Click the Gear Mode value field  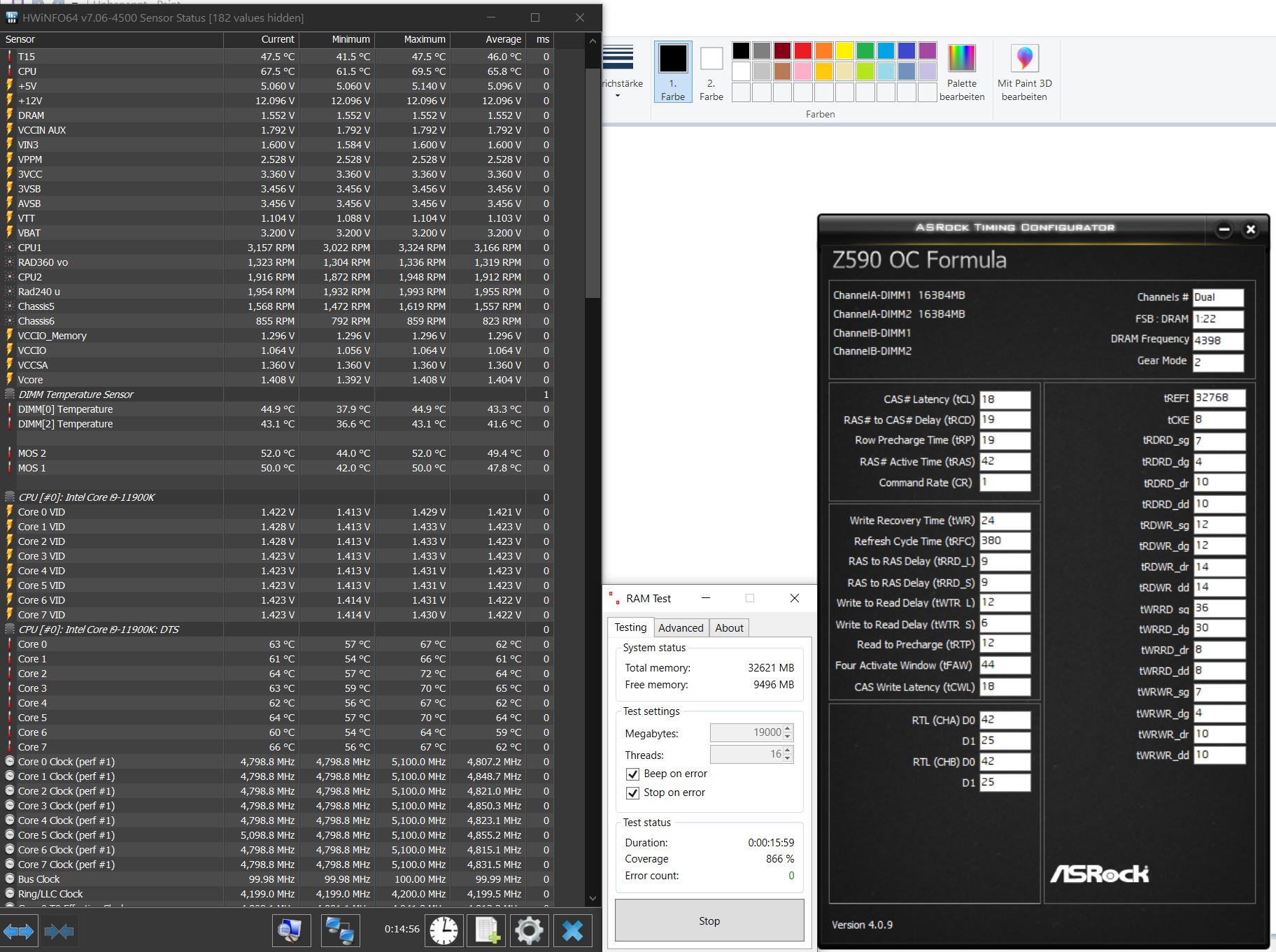[1218, 362]
